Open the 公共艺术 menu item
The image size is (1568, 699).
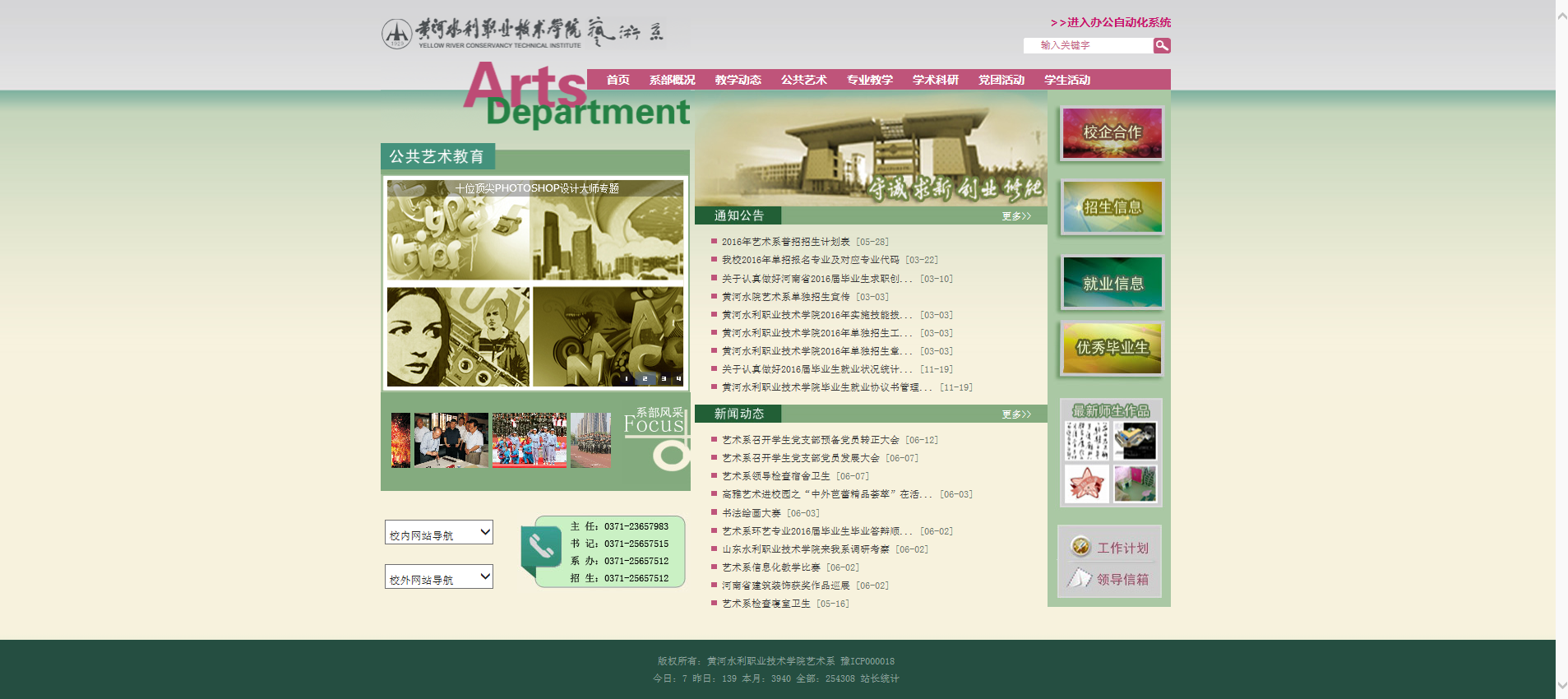click(803, 80)
